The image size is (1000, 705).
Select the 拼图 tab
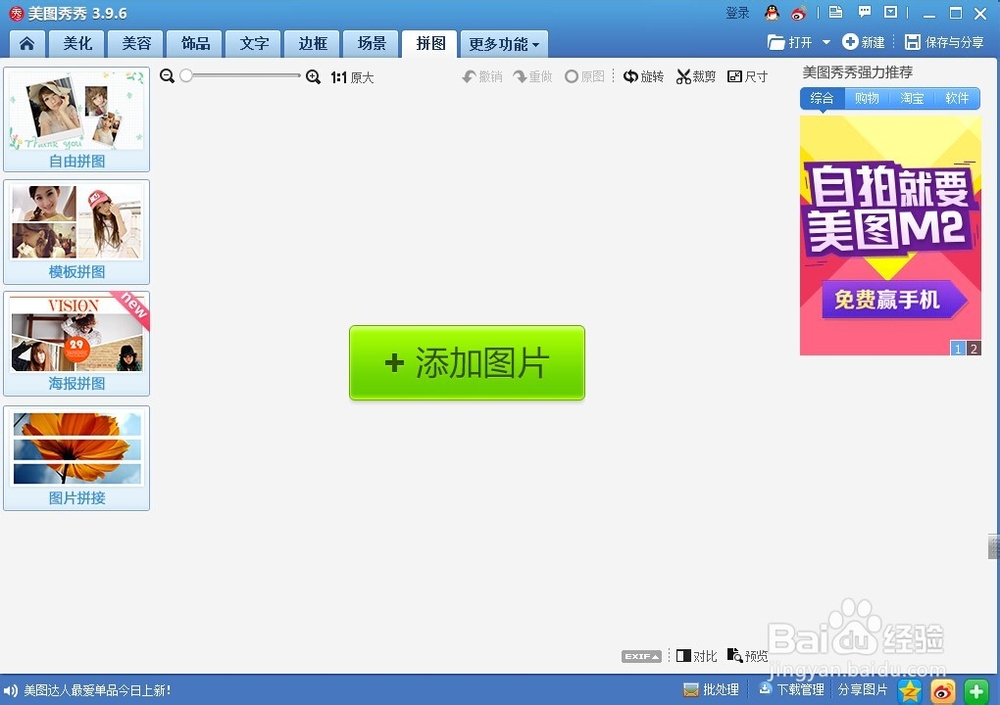pos(430,43)
